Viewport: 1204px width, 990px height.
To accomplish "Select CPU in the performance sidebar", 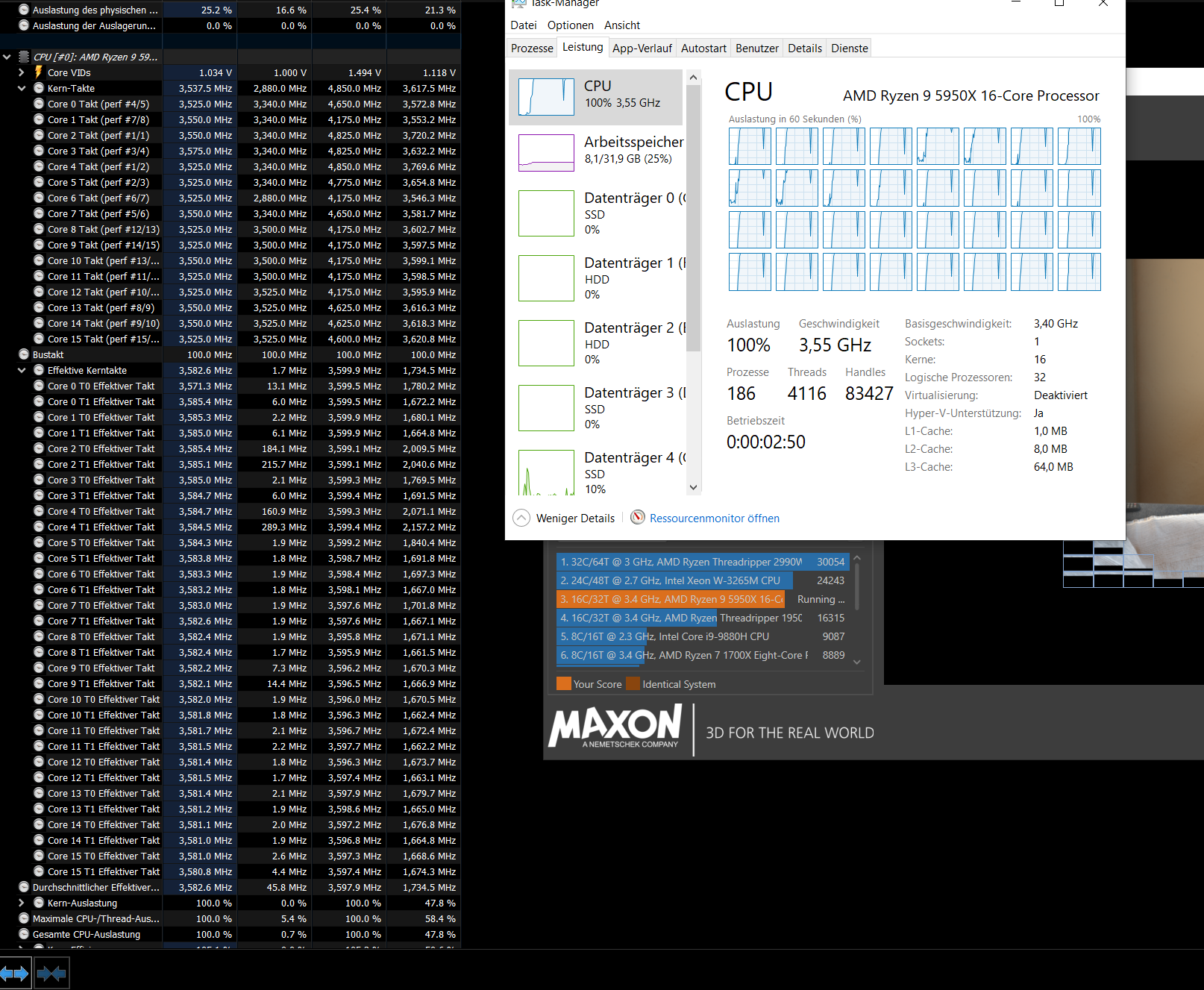I will (595, 97).
